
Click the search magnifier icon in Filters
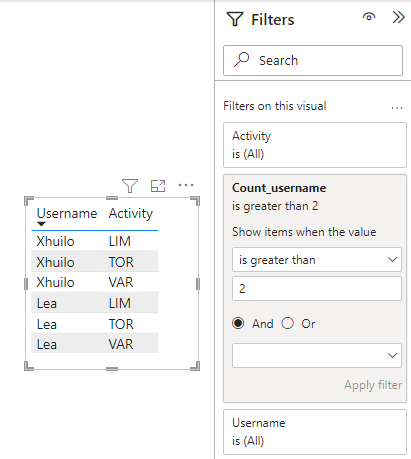tap(241, 60)
